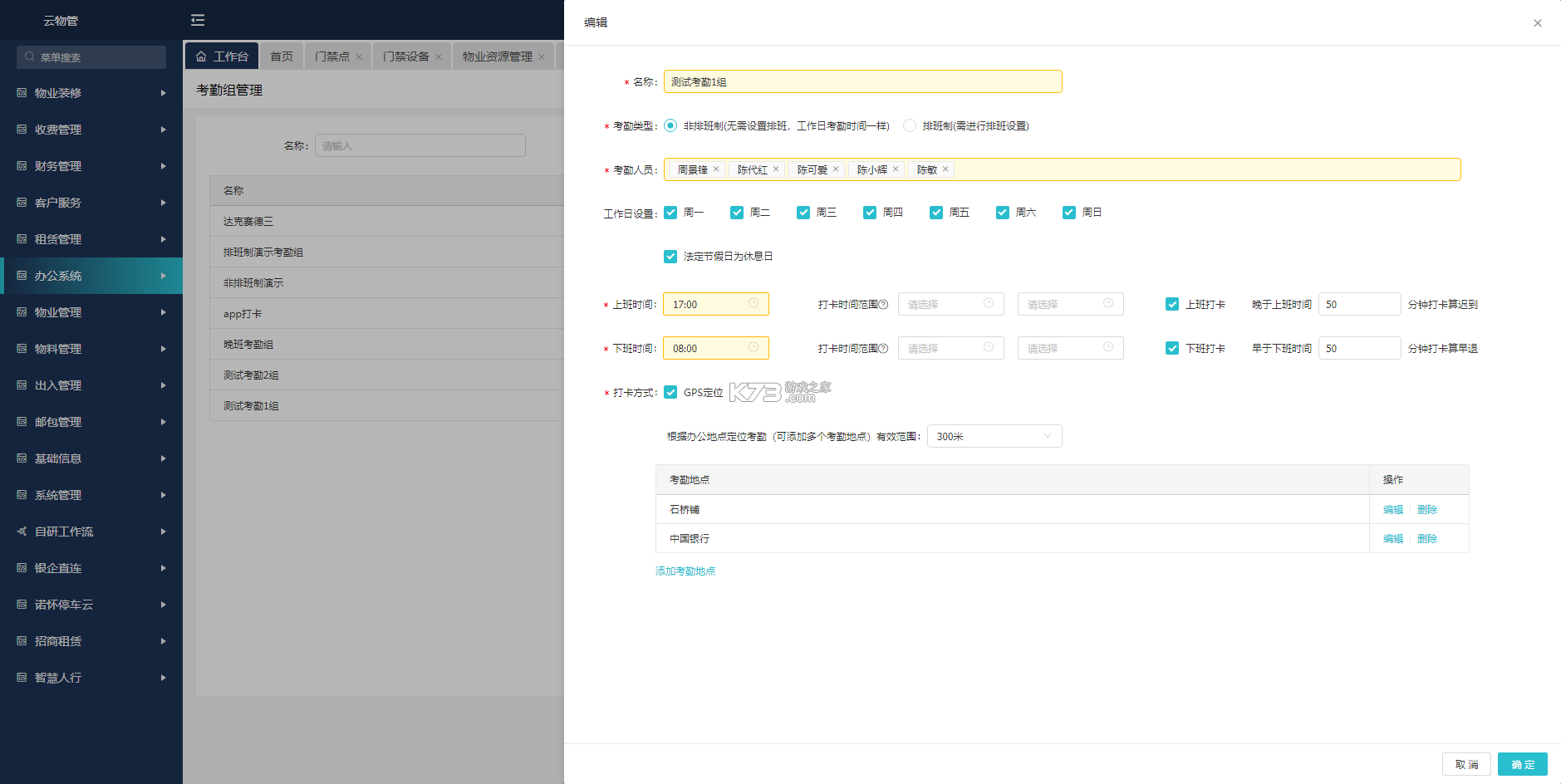Select 非排班制 attendance type radio
The height and width of the screenshot is (784, 1561).
(670, 125)
